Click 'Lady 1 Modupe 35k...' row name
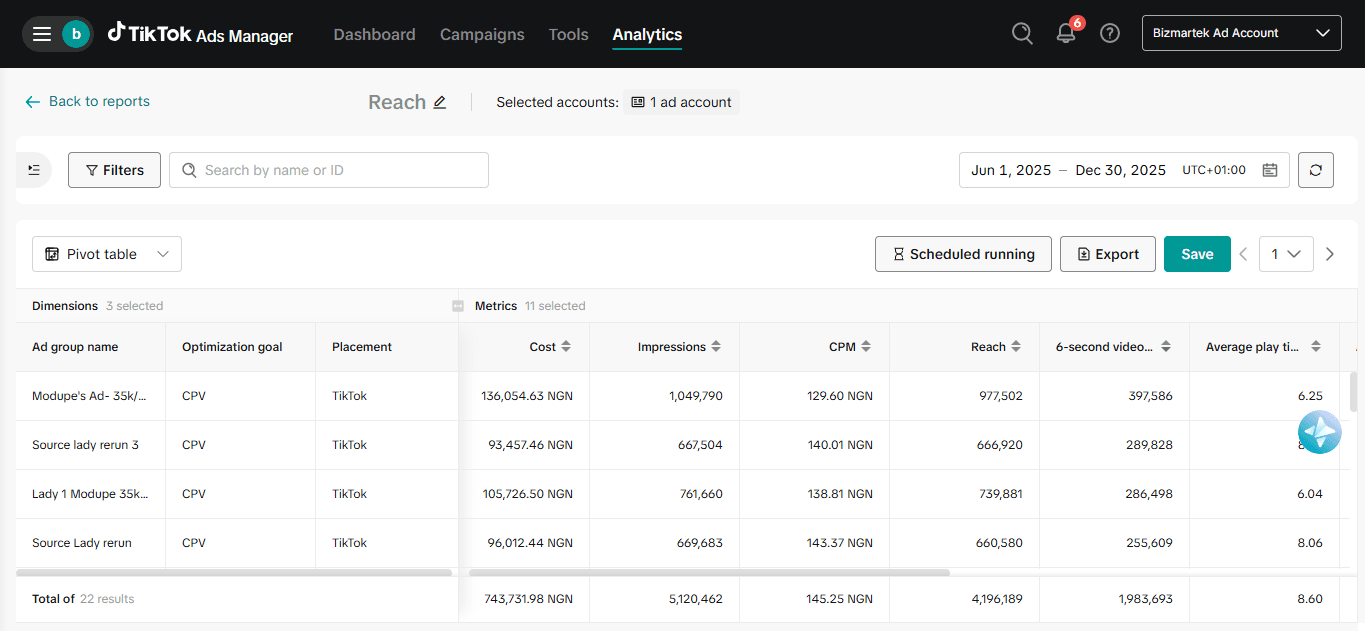 pyautogui.click(x=90, y=494)
